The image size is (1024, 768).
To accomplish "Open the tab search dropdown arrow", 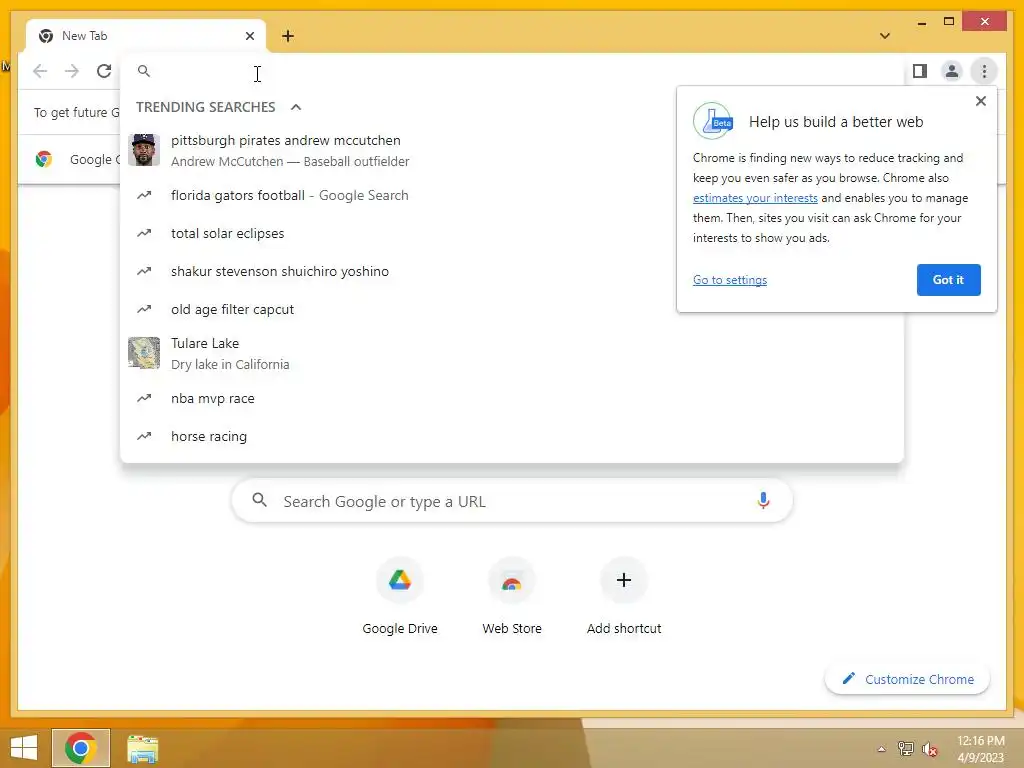I will (x=885, y=36).
